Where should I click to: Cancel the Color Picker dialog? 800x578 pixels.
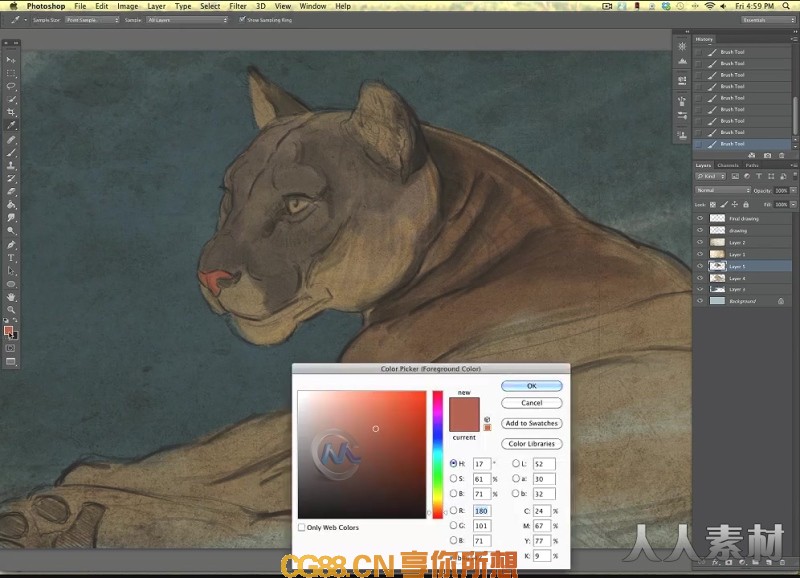(x=532, y=403)
